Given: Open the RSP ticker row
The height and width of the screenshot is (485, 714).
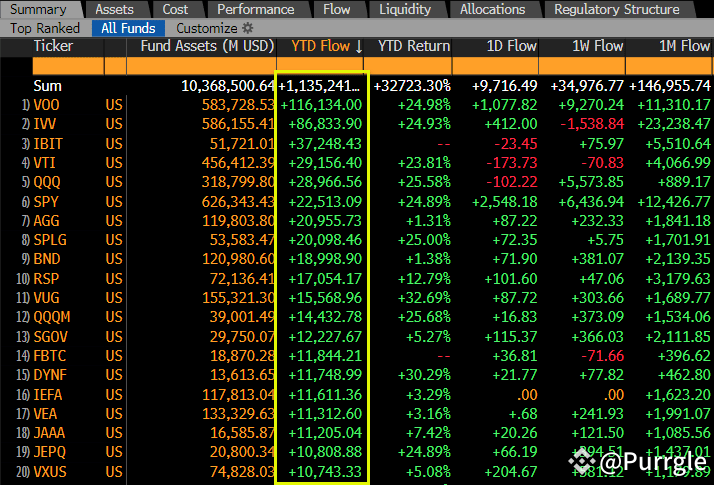Looking at the screenshot, I should pyautogui.click(x=46, y=279).
